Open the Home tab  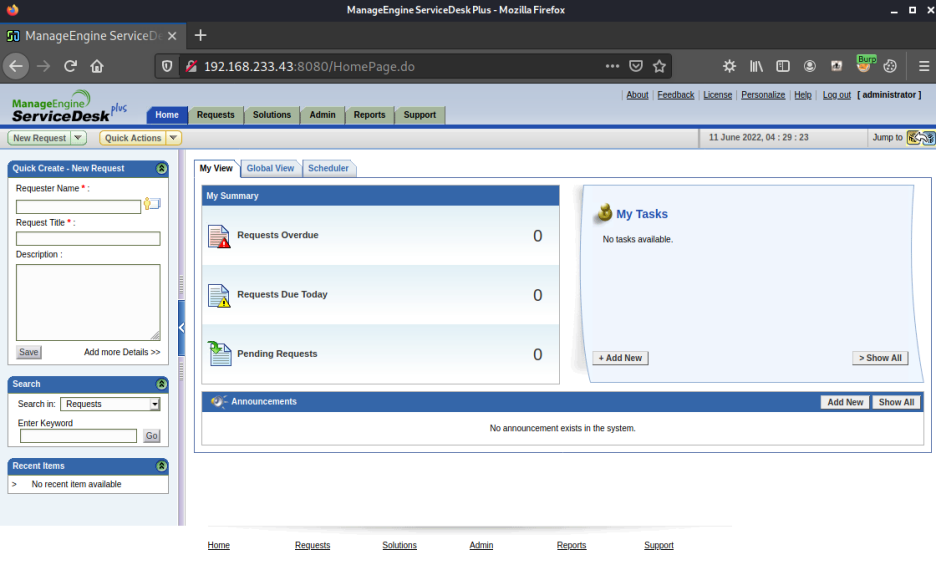pos(167,115)
